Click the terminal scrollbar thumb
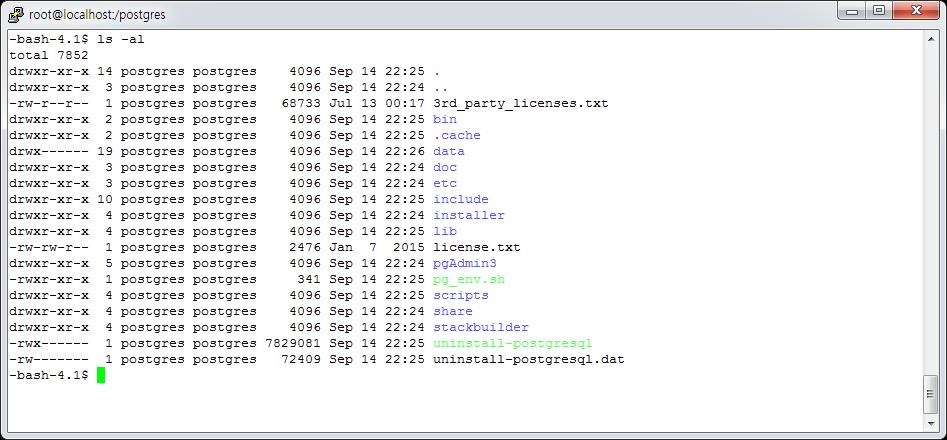Screen dimensions: 947x440 930,395
